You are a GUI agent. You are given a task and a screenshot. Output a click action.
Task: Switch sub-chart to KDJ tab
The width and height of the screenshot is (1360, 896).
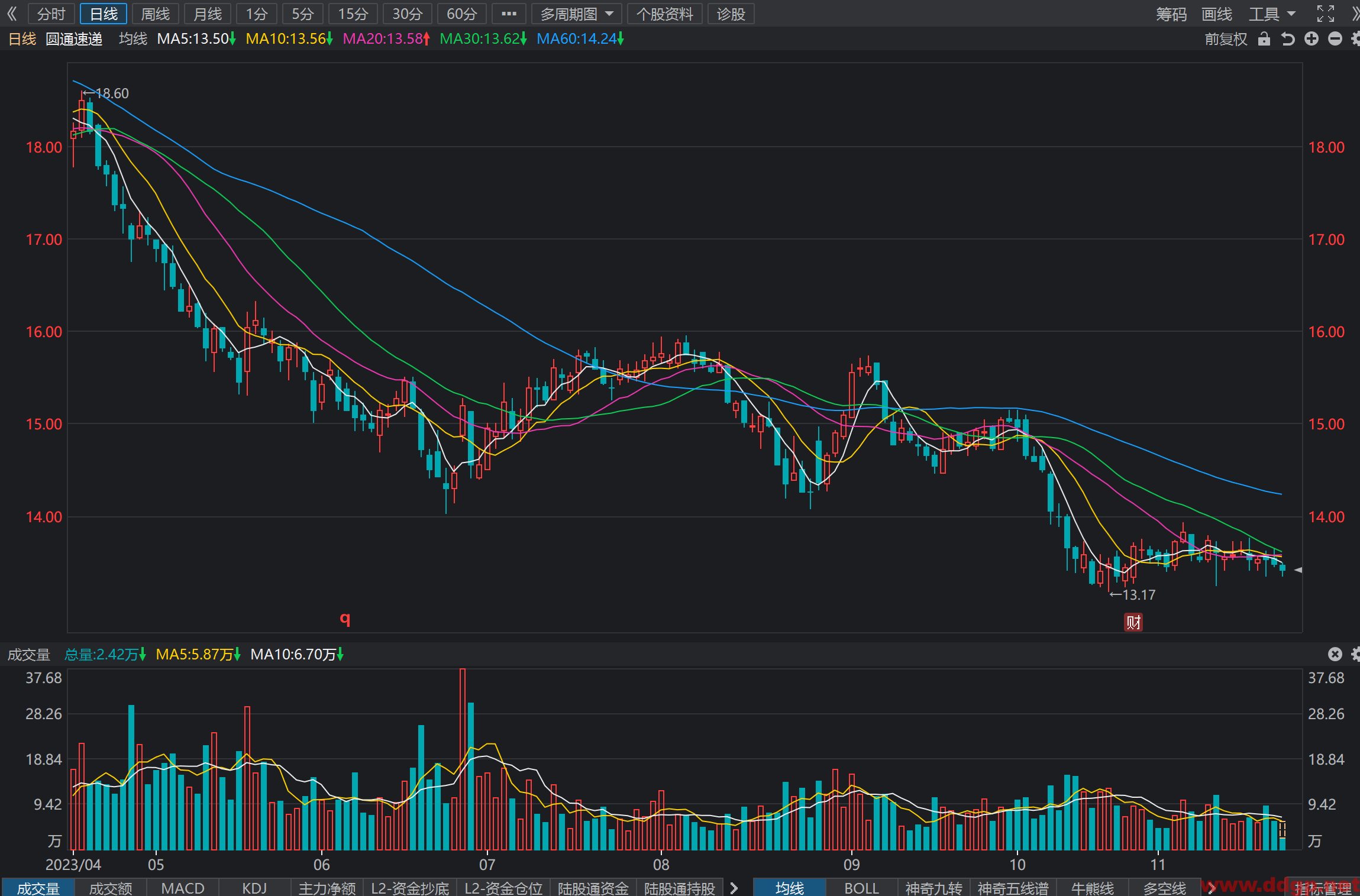254,888
